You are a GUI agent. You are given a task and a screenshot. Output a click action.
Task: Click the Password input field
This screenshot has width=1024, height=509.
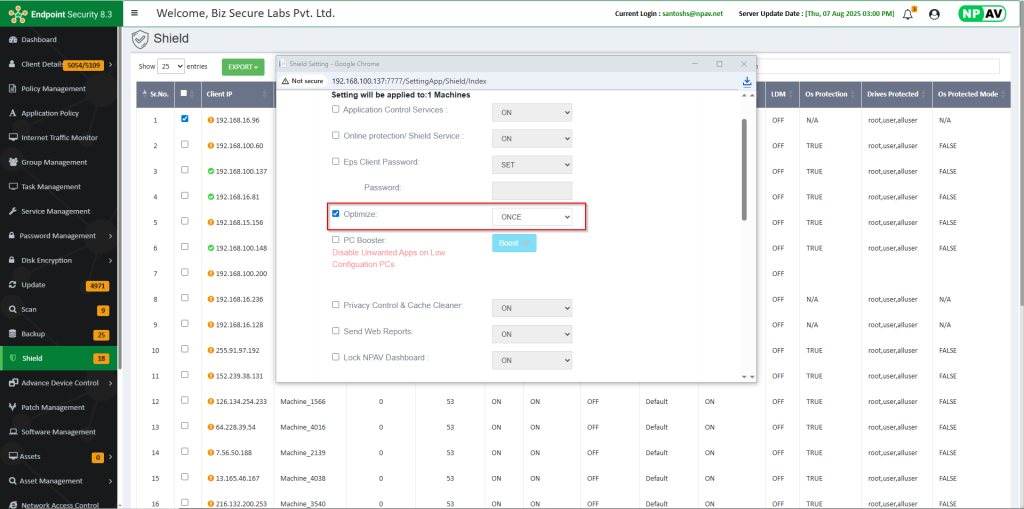point(532,190)
